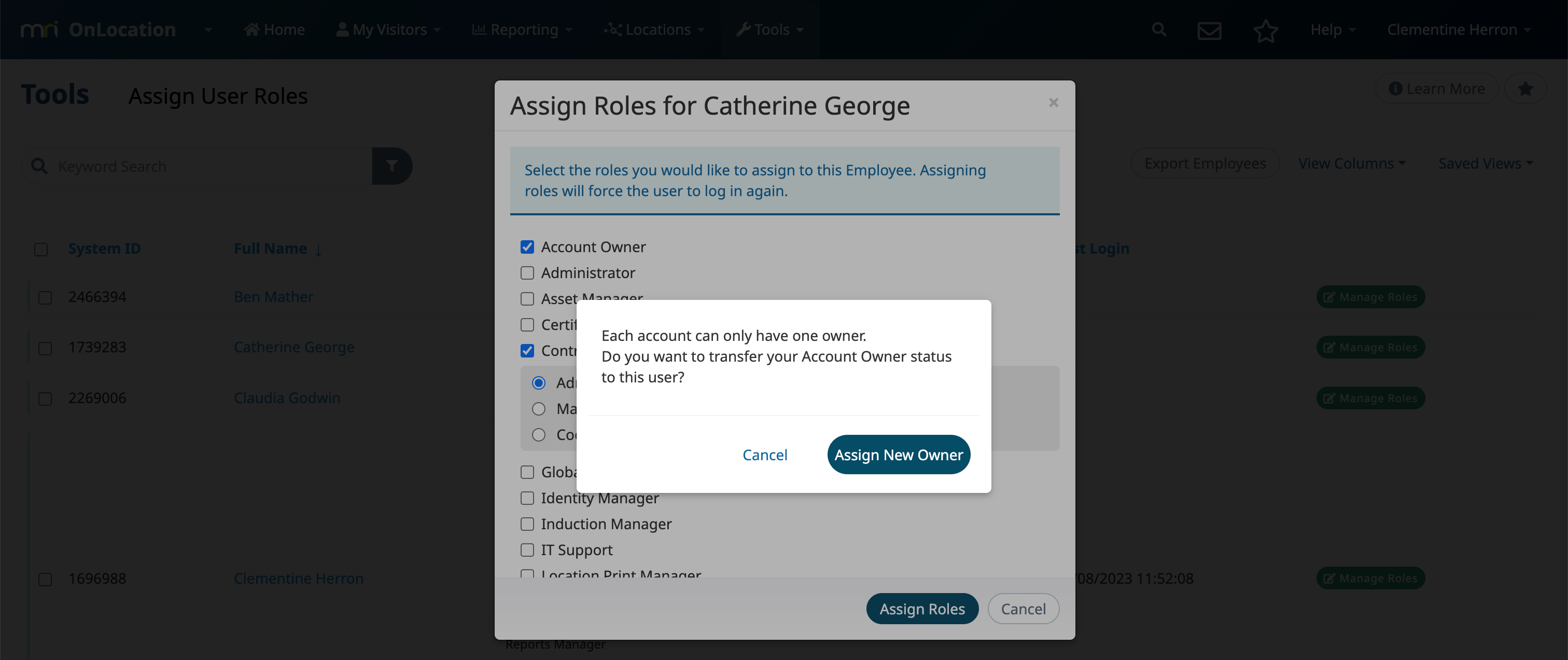Click Cancel in the ownership transfer prompt
The image size is (1568, 660).
click(764, 454)
